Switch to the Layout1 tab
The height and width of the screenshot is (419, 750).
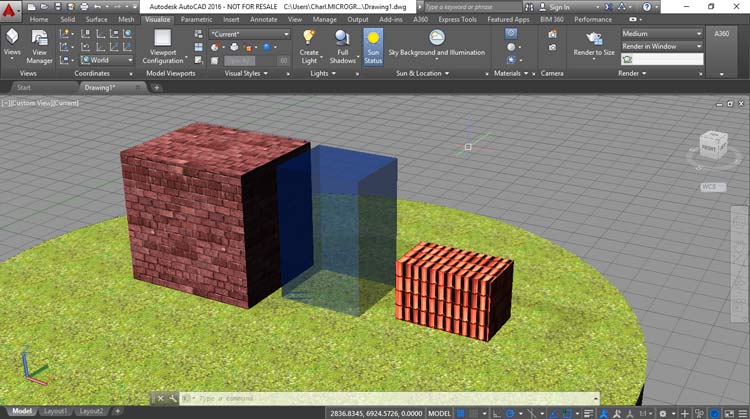click(x=57, y=411)
